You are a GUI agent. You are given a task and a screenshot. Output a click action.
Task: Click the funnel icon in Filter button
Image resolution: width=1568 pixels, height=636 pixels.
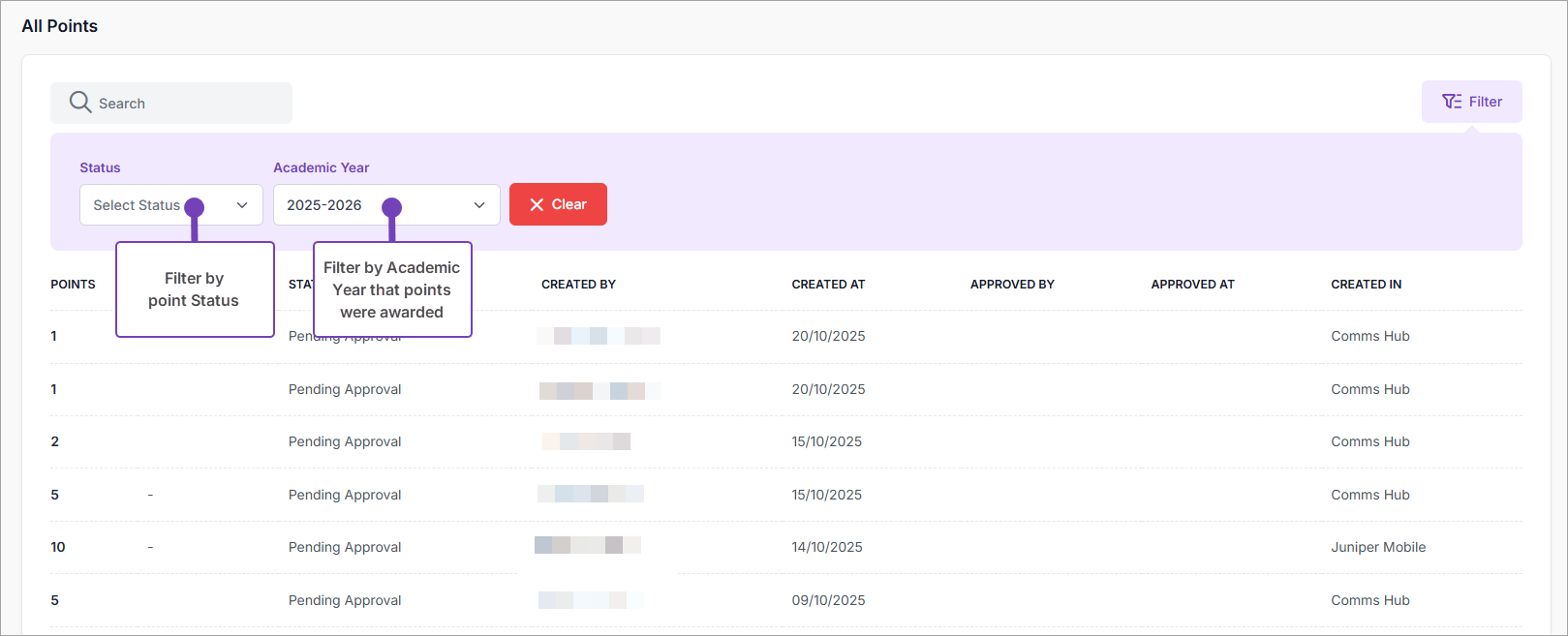point(1452,102)
